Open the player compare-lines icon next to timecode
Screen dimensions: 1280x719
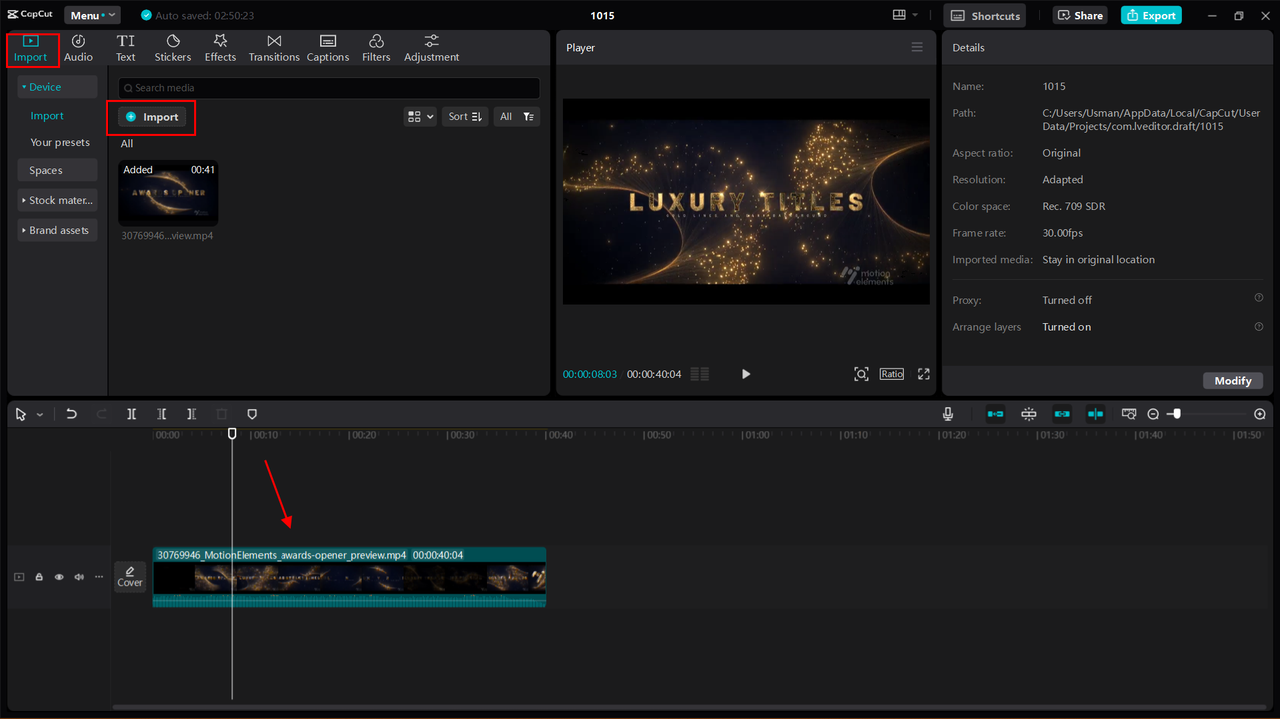click(x=700, y=374)
